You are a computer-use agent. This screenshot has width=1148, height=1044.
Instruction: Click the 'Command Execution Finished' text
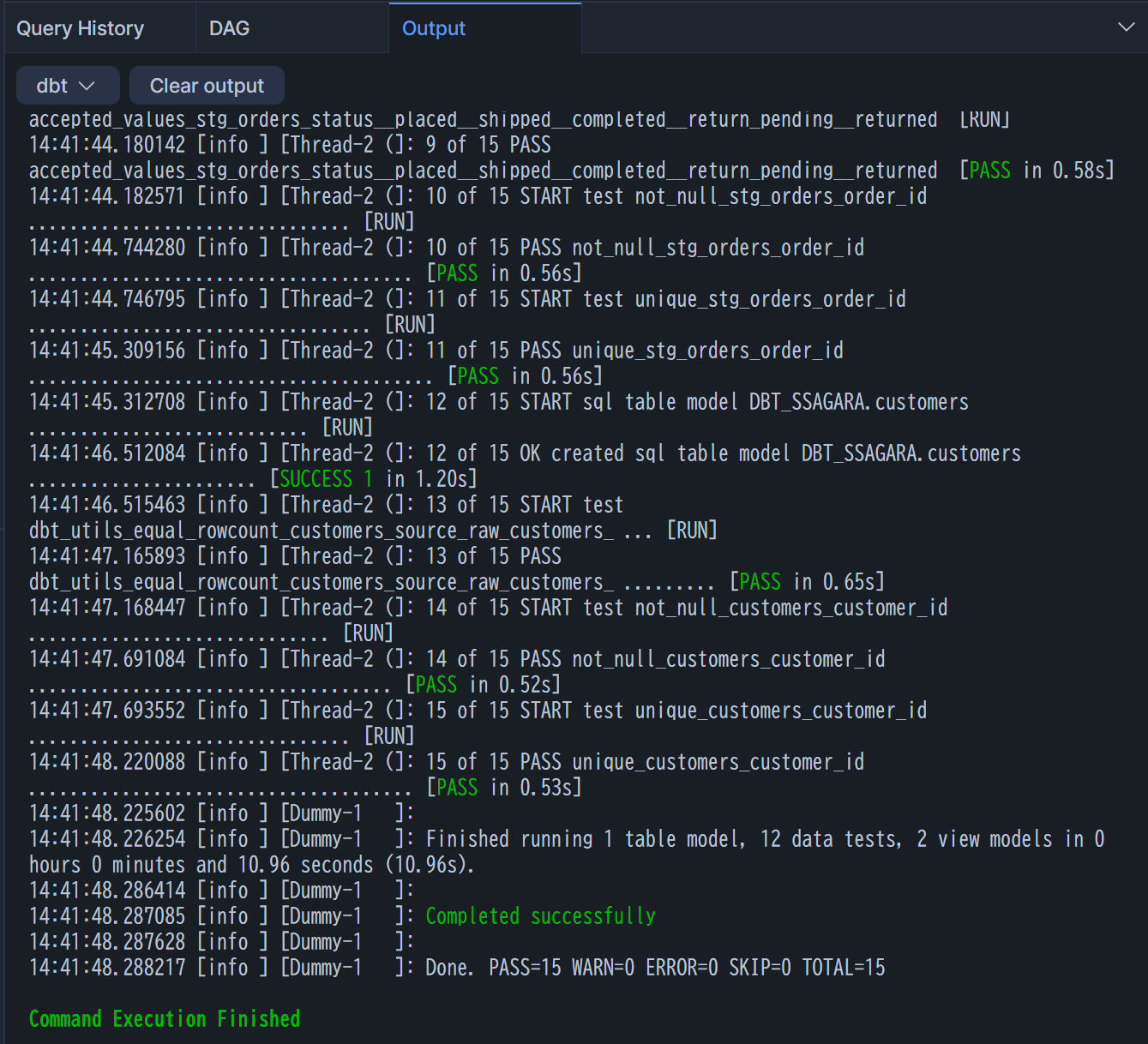click(165, 1019)
